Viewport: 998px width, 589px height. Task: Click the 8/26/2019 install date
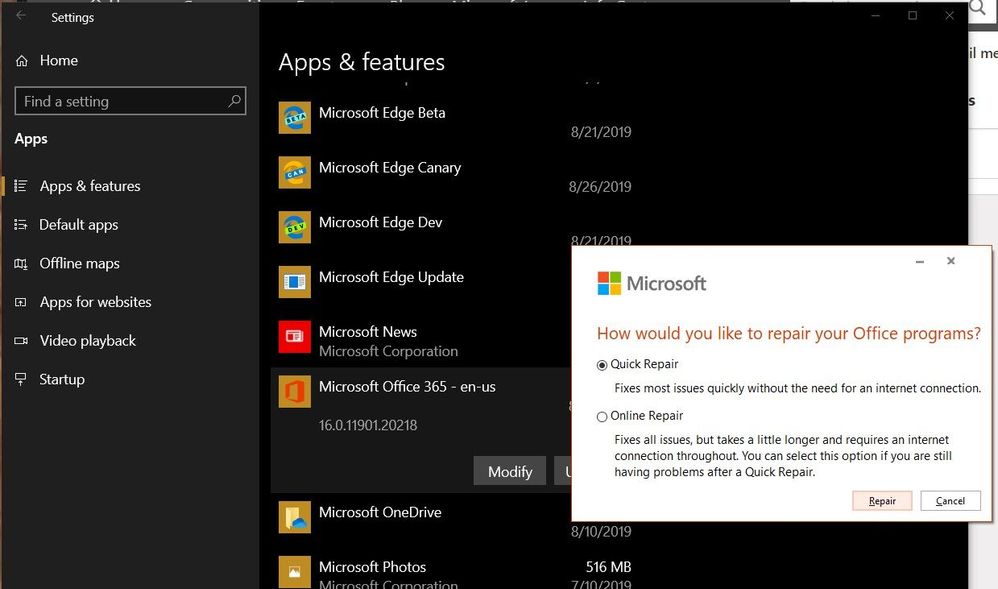(x=600, y=187)
